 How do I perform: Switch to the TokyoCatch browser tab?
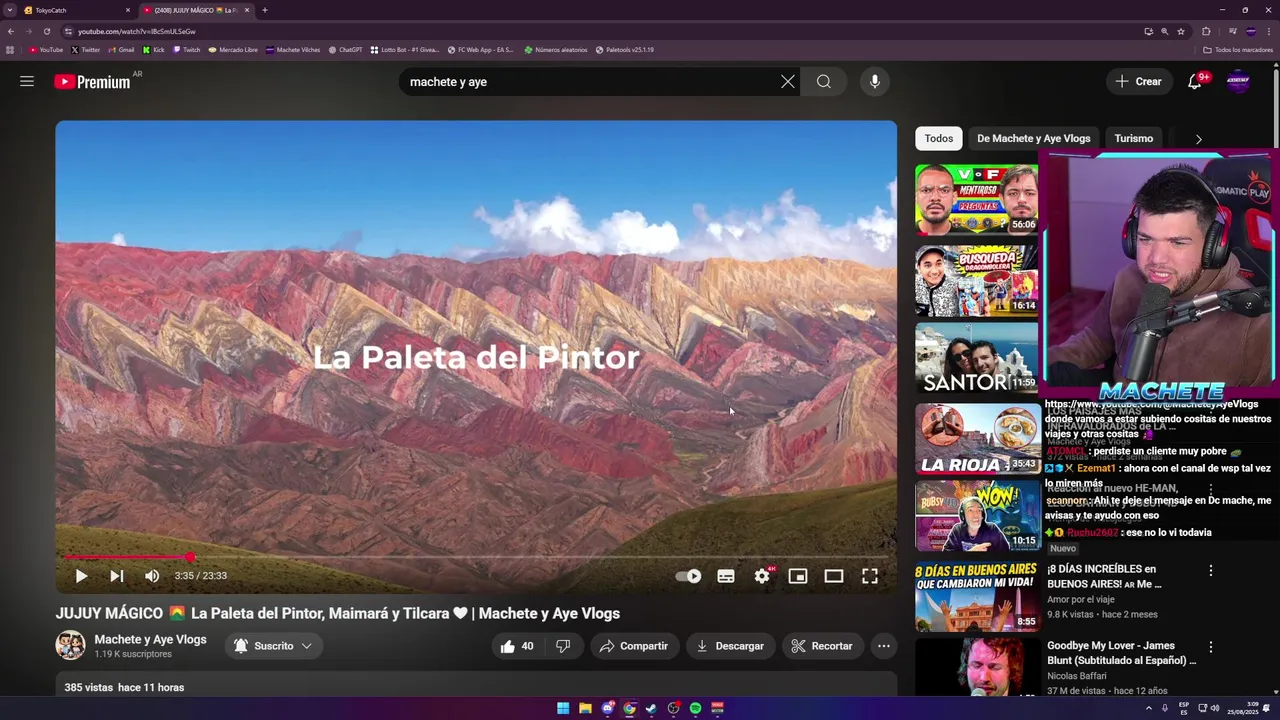click(x=75, y=10)
